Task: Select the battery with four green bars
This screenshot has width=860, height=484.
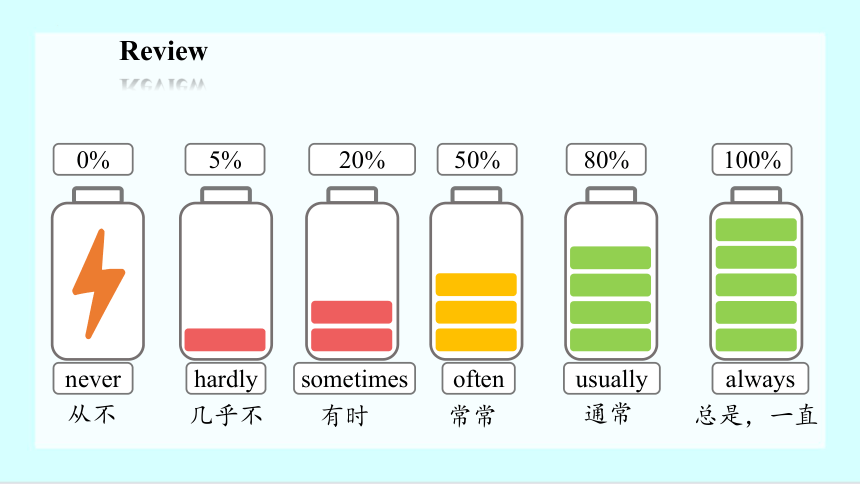Action: click(611, 273)
